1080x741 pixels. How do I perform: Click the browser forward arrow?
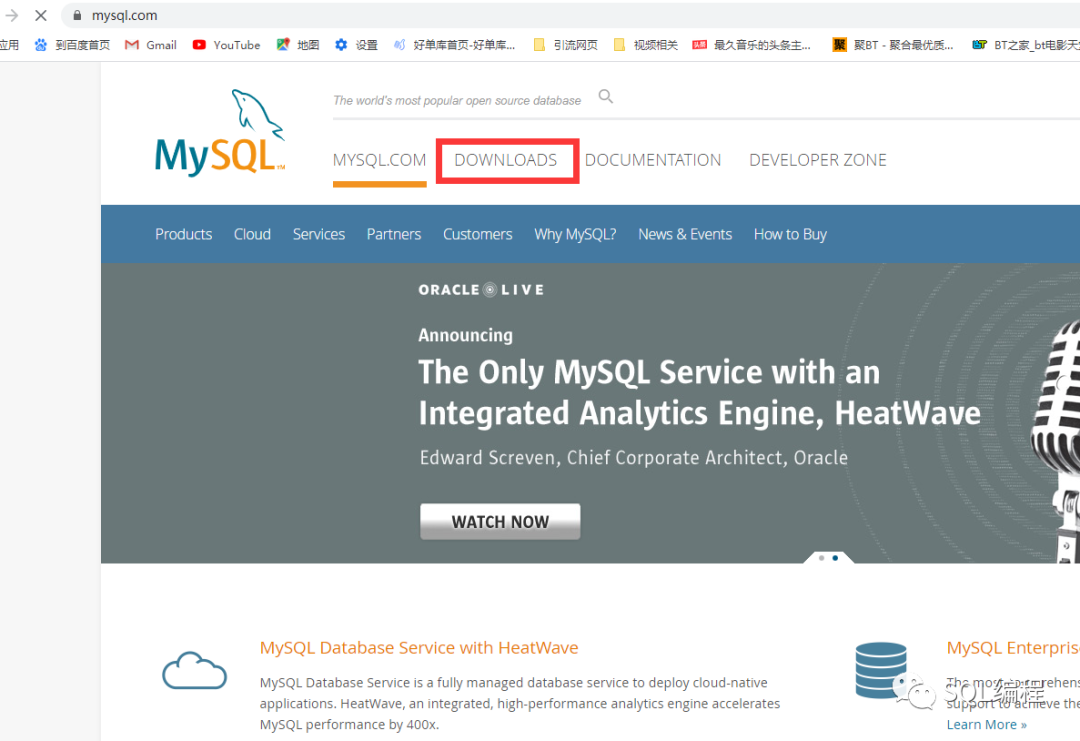12,15
